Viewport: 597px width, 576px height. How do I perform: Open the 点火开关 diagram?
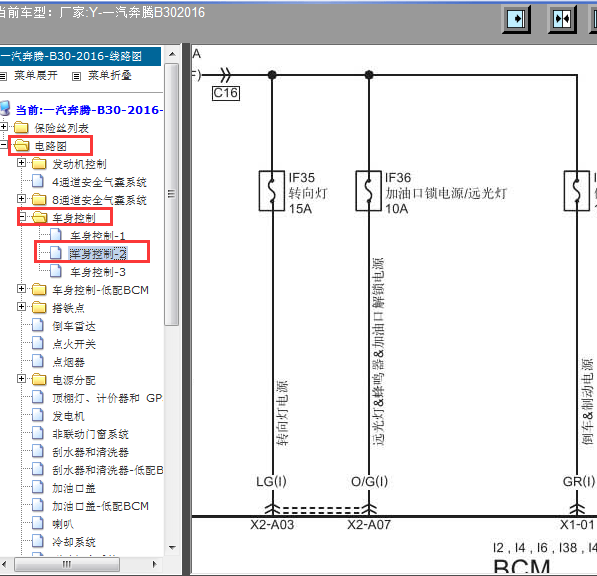[74, 344]
